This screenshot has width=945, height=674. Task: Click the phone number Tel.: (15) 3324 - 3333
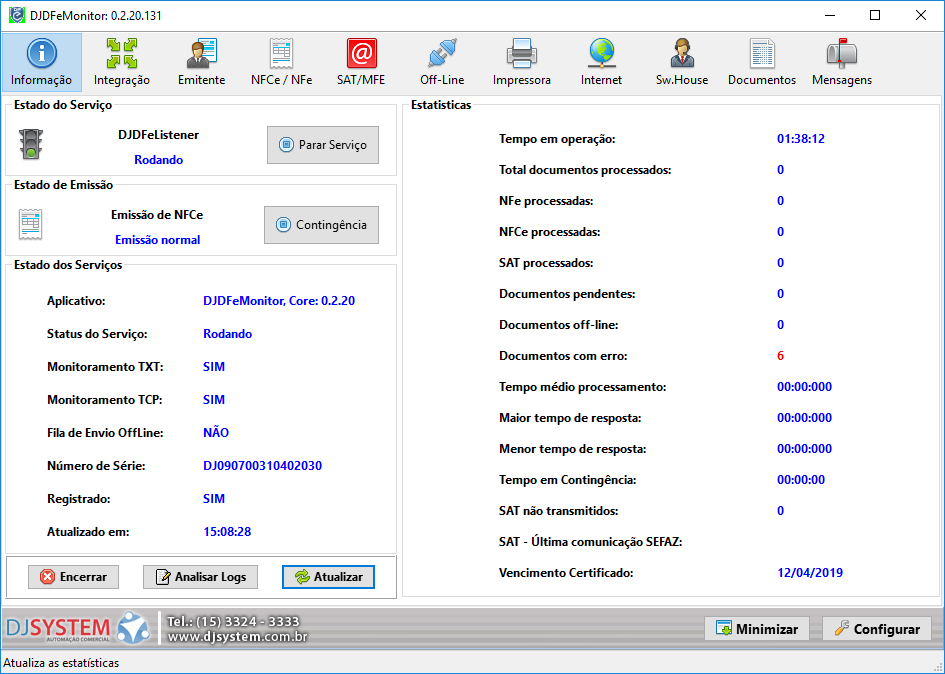coord(233,621)
